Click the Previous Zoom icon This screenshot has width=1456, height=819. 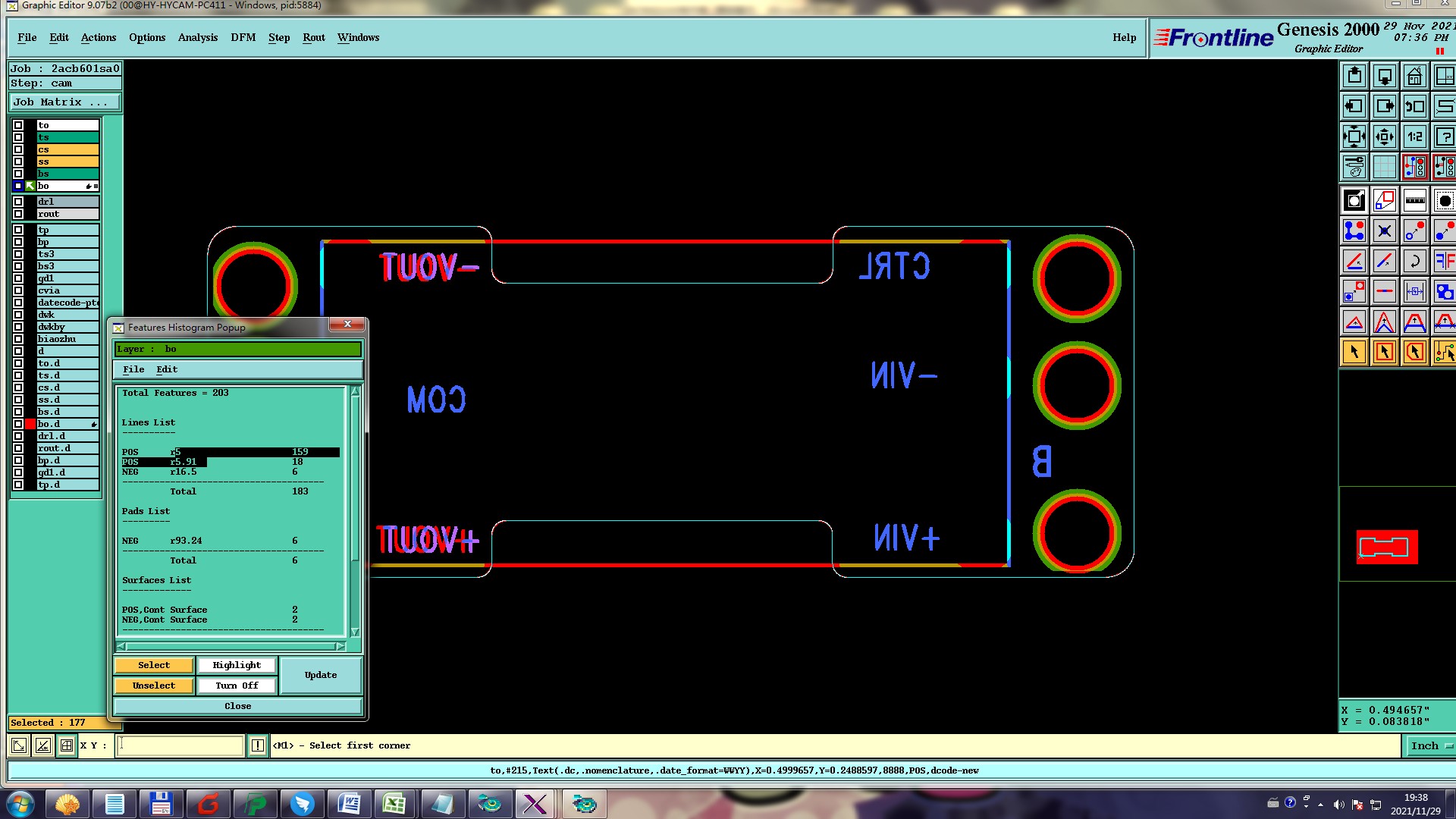(1415, 107)
